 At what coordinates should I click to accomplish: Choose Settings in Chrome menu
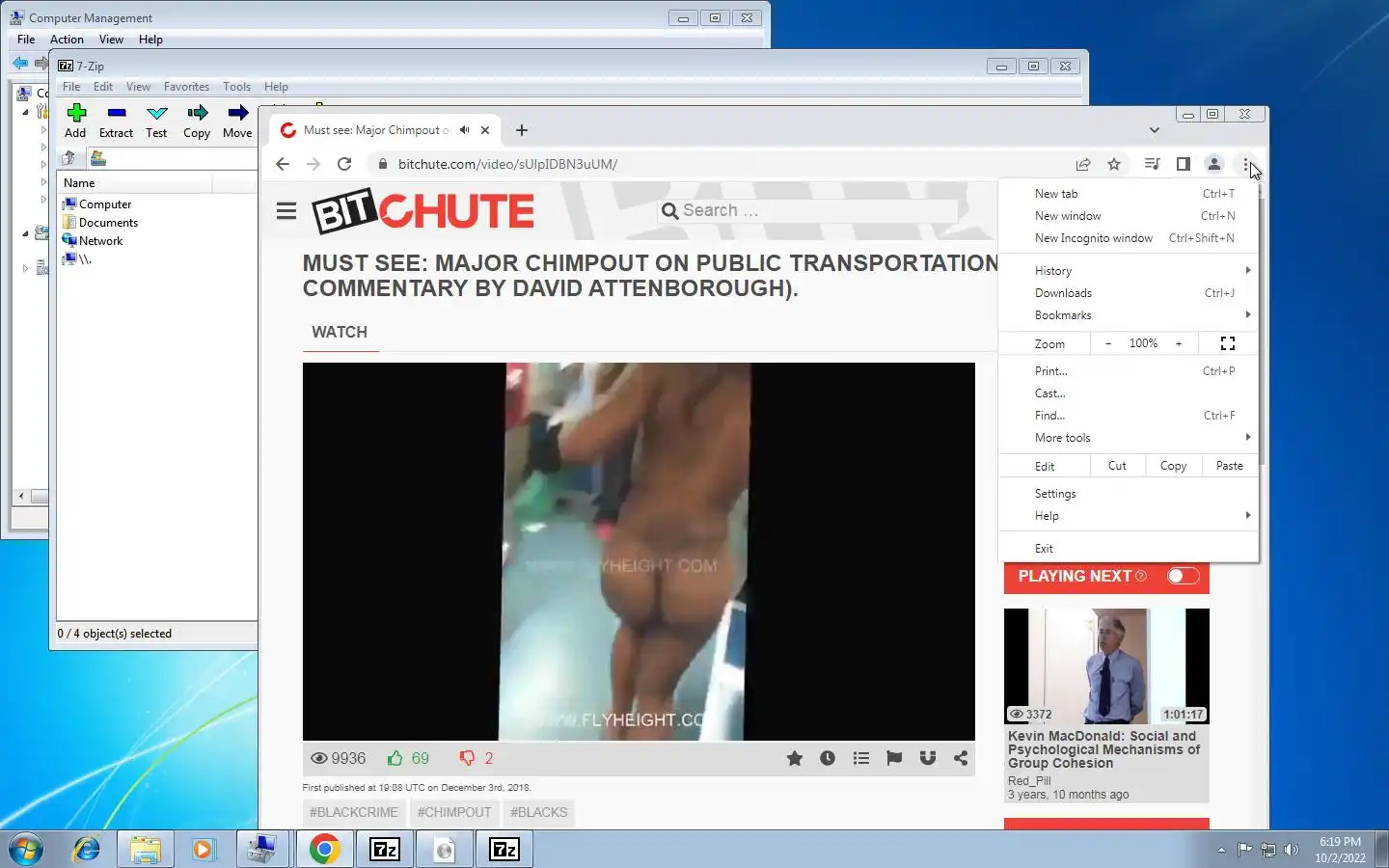click(1129, 494)
